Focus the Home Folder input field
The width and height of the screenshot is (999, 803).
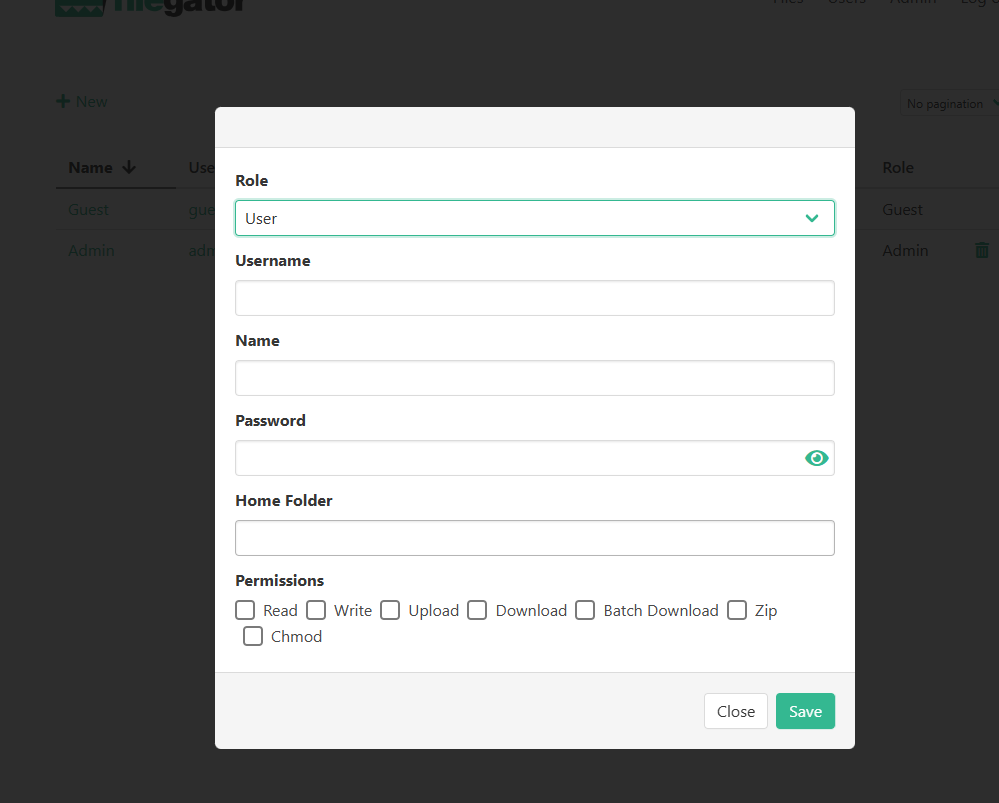point(535,538)
